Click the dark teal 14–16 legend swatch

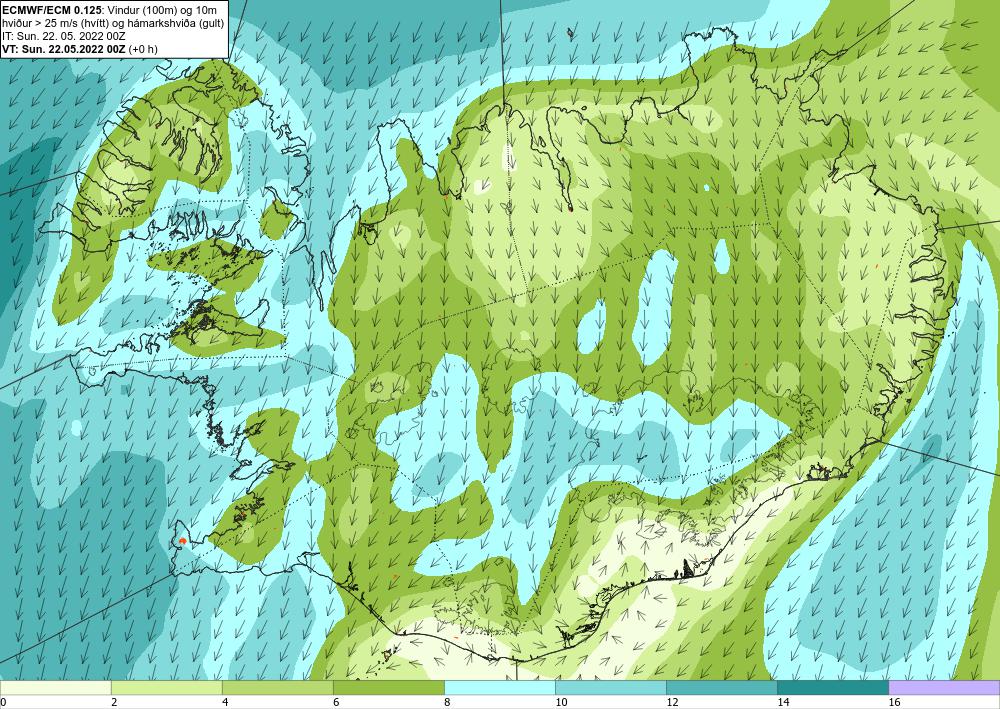pyautogui.click(x=832, y=687)
